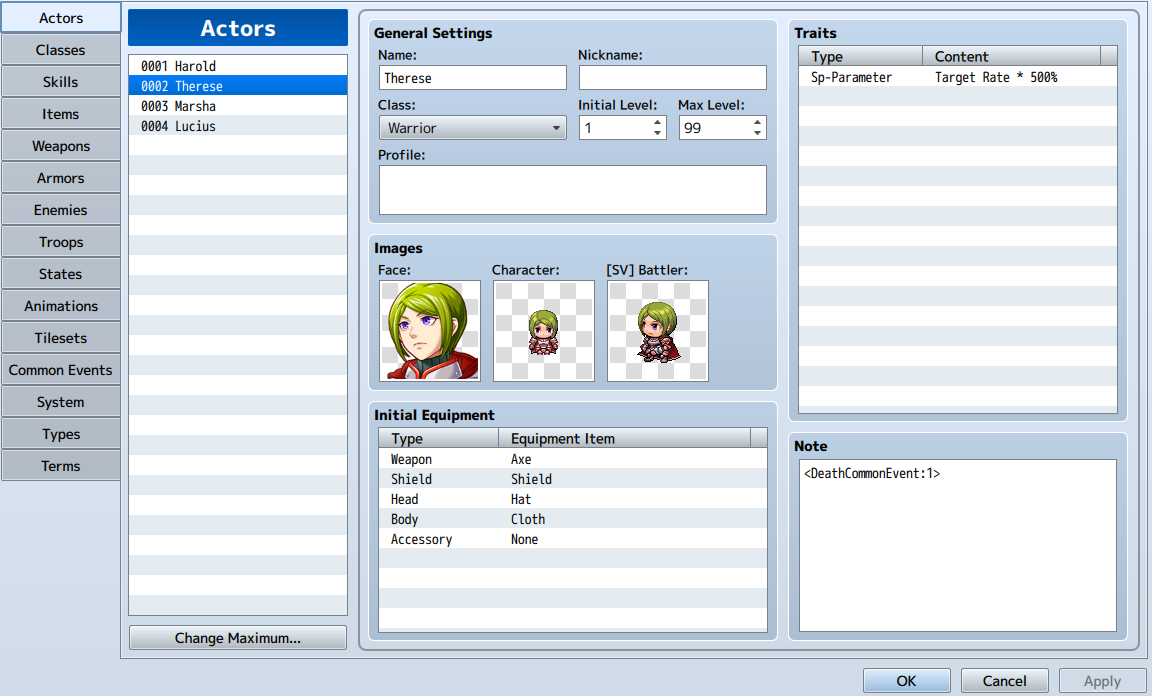Select the Shield equipment row
Screen dimensions: 1152x696
tap(572, 478)
